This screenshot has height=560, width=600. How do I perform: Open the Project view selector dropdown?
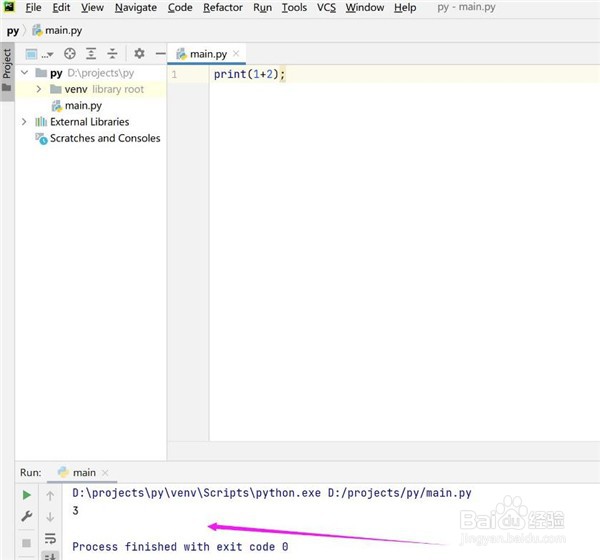39,54
